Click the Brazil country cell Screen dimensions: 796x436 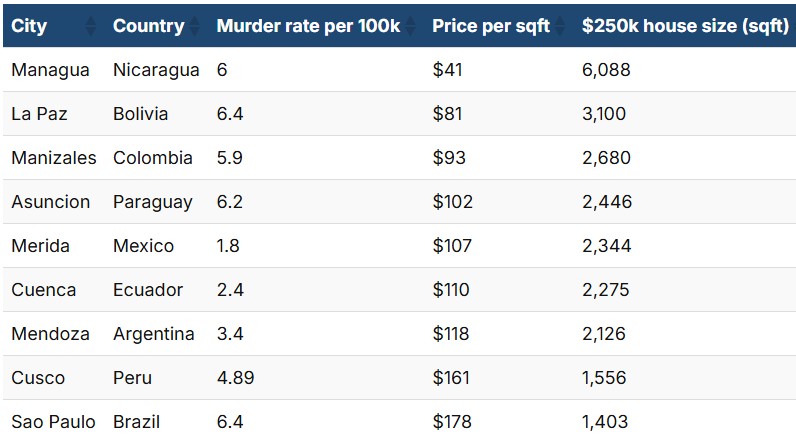pos(136,422)
